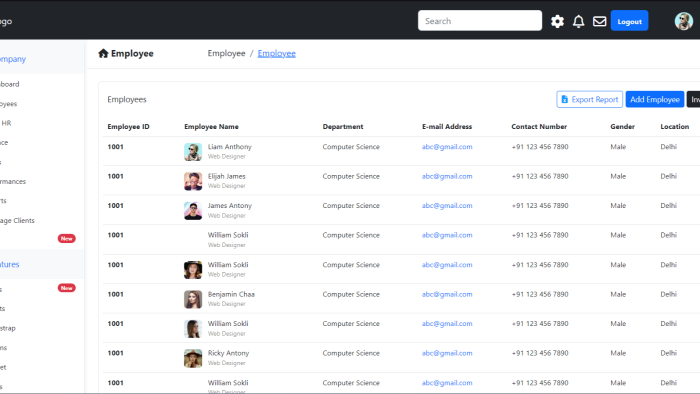Click the Employee Name column header
This screenshot has width=700, height=394.
pos(211,127)
